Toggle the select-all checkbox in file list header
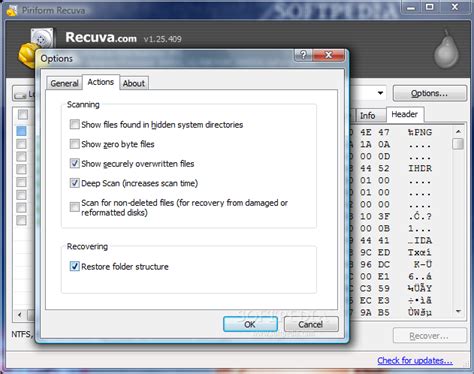Image resolution: width=474 pixels, height=374 pixels. tap(23, 115)
